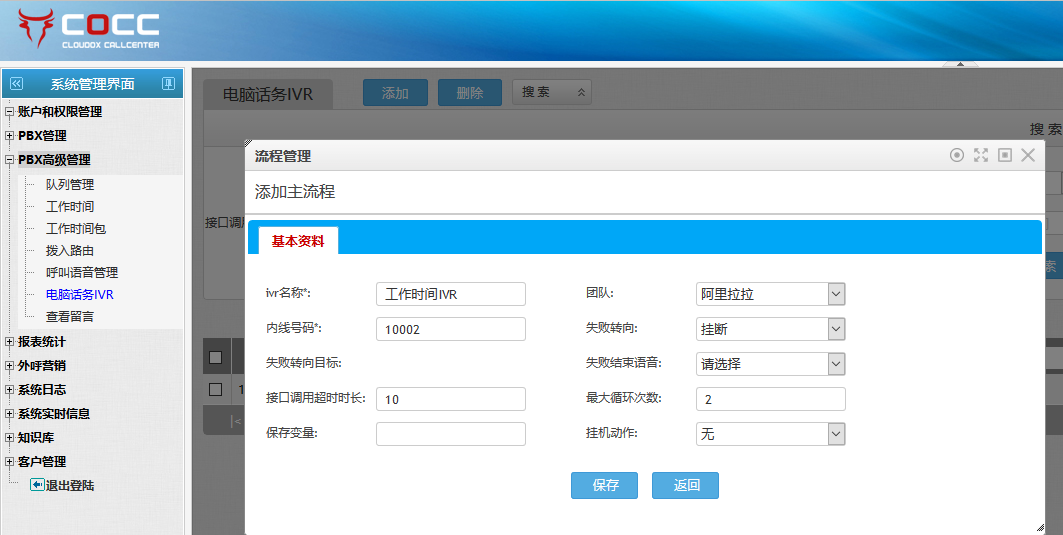The image size is (1063, 535).
Task: Click the 返回 button
Action: pyautogui.click(x=685, y=486)
